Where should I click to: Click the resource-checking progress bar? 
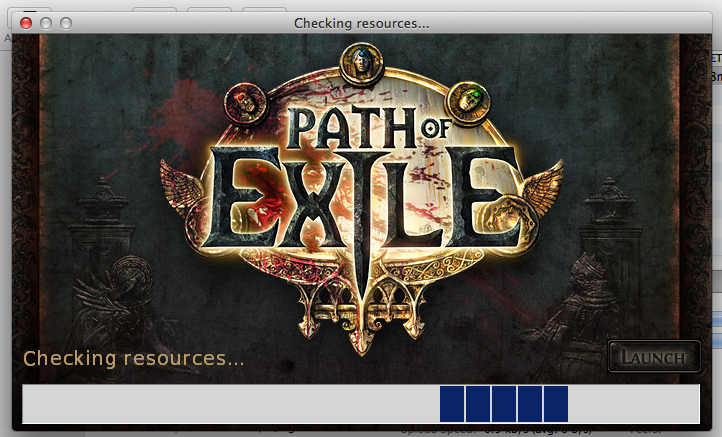pos(361,404)
